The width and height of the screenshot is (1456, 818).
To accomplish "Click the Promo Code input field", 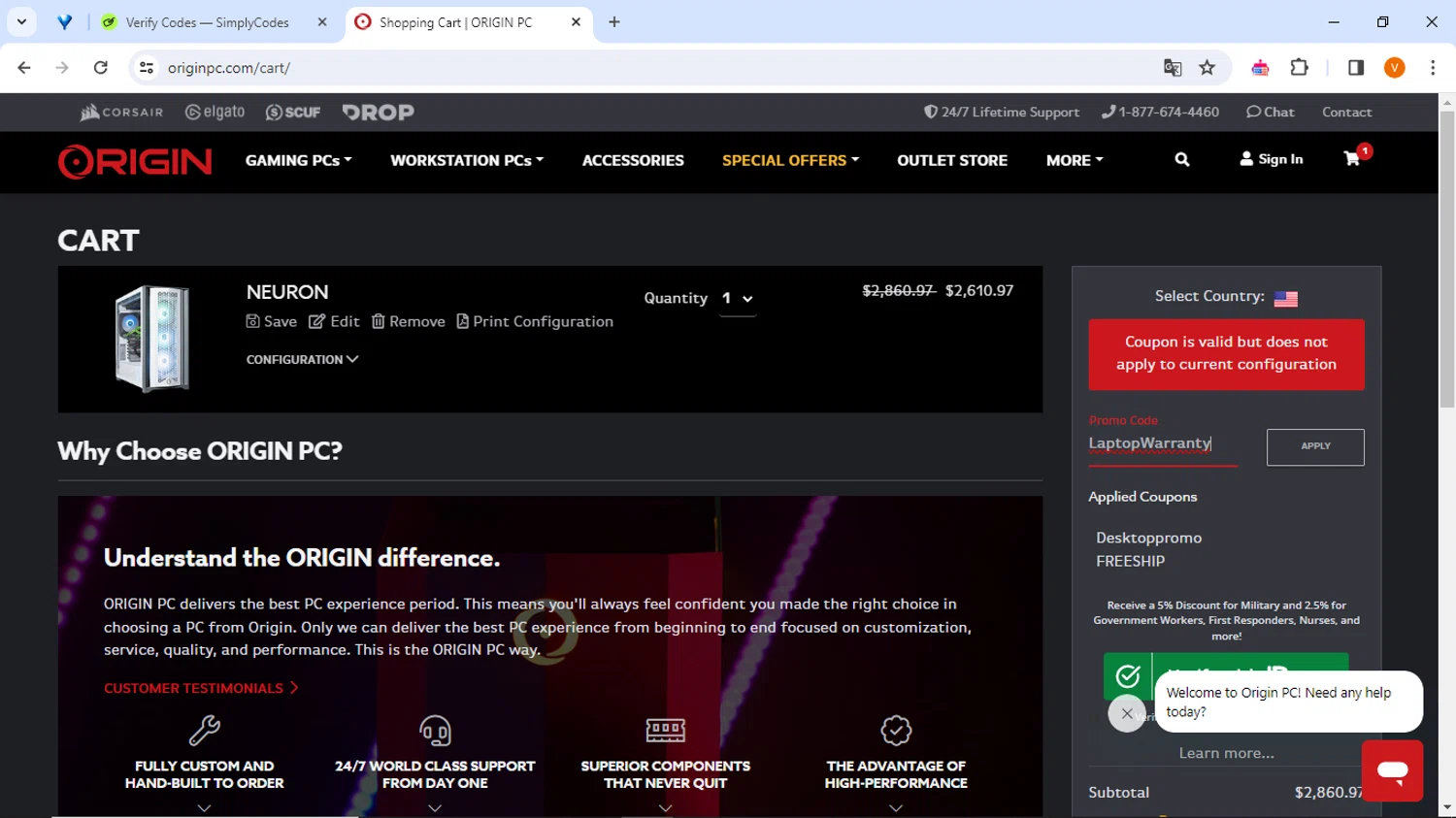I will (1163, 444).
